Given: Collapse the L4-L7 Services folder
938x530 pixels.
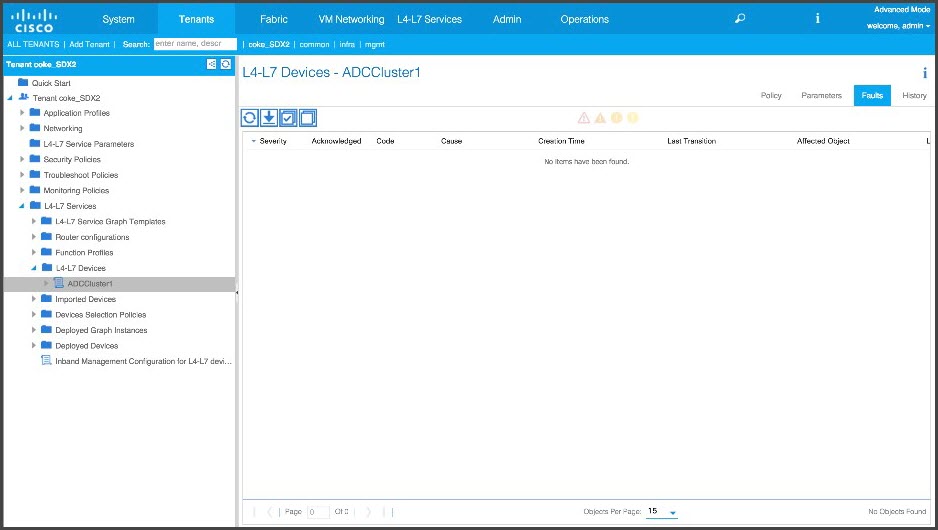Looking at the screenshot, I should [x=22, y=206].
